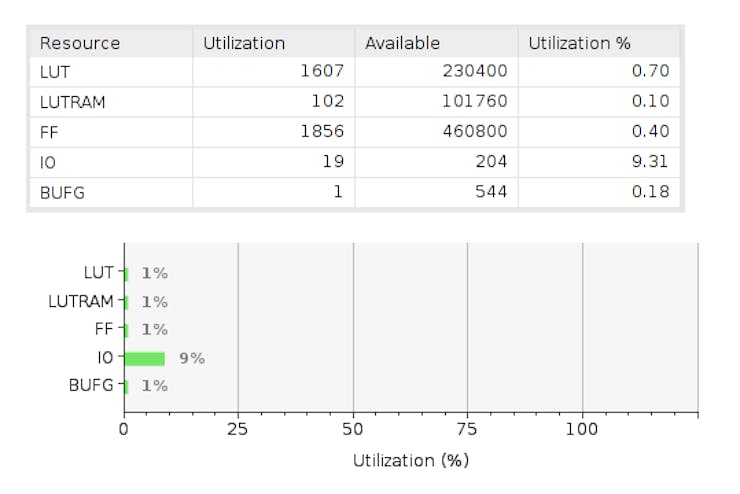Click the green IO bar in chart
Image resolution: width=740 pixels, height=494 pixels.
pyautogui.click(x=145, y=357)
